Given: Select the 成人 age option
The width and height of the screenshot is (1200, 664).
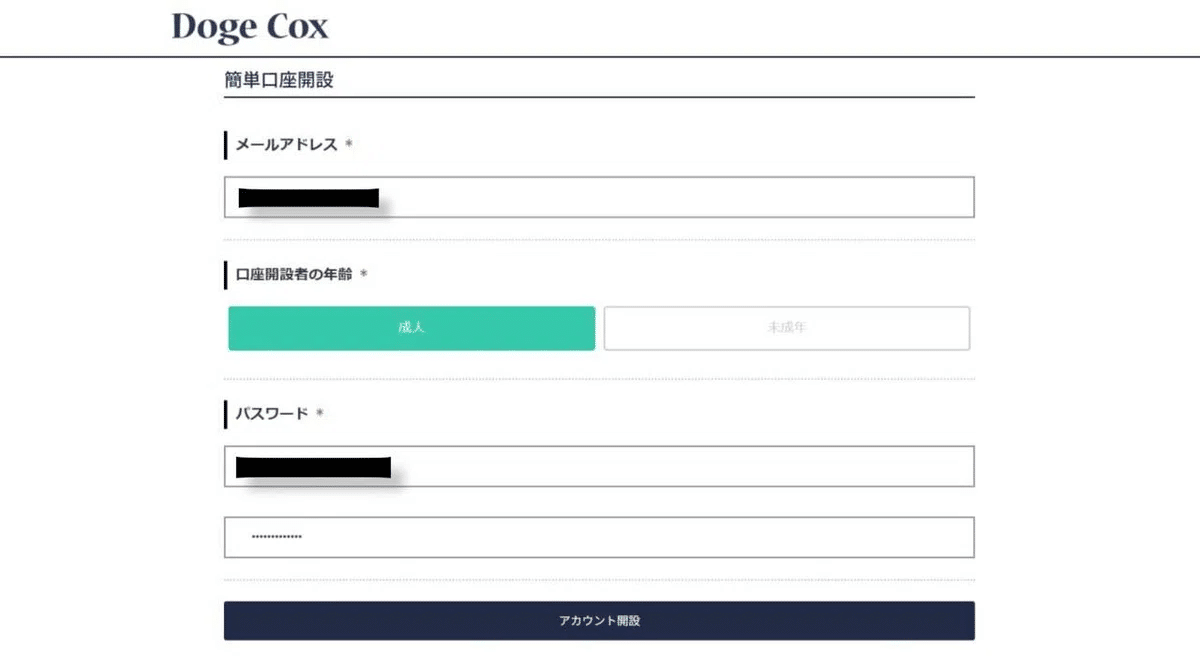Looking at the screenshot, I should 411,328.
